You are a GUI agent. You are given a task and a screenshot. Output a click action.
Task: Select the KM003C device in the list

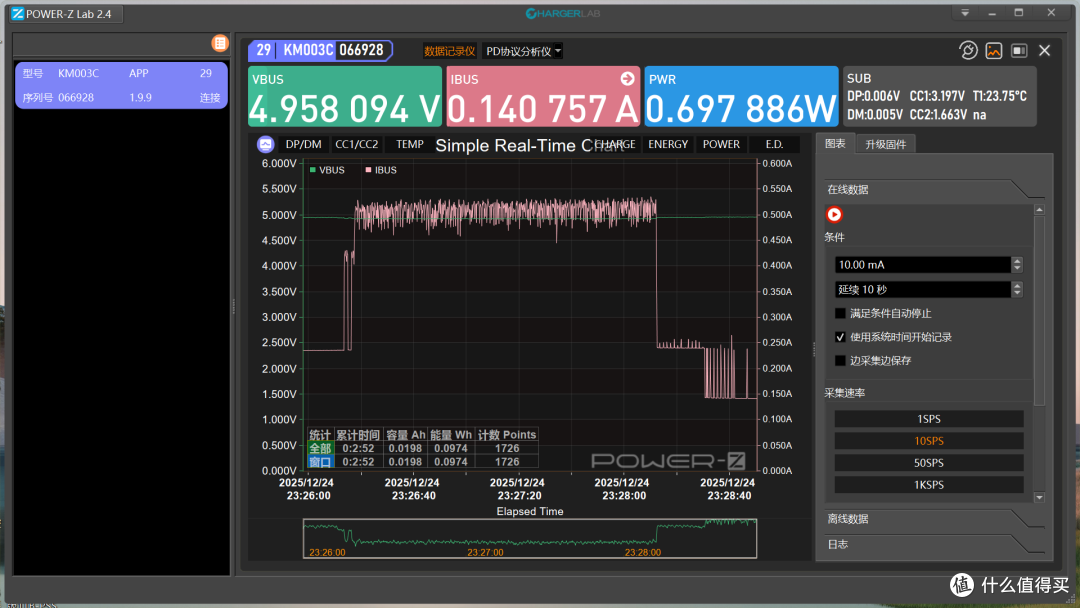point(121,85)
